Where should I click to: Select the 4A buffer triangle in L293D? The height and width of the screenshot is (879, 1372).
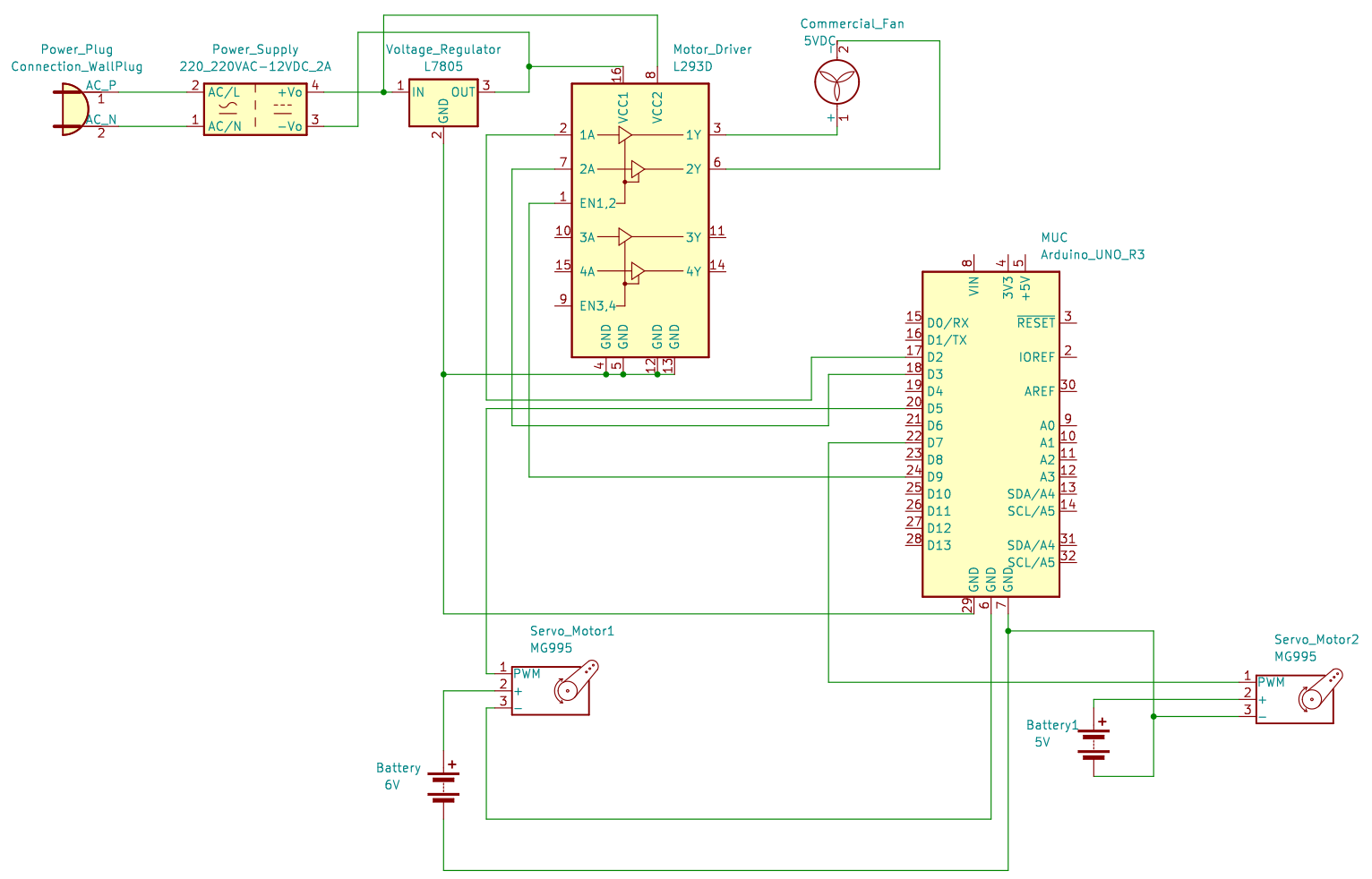click(x=637, y=271)
